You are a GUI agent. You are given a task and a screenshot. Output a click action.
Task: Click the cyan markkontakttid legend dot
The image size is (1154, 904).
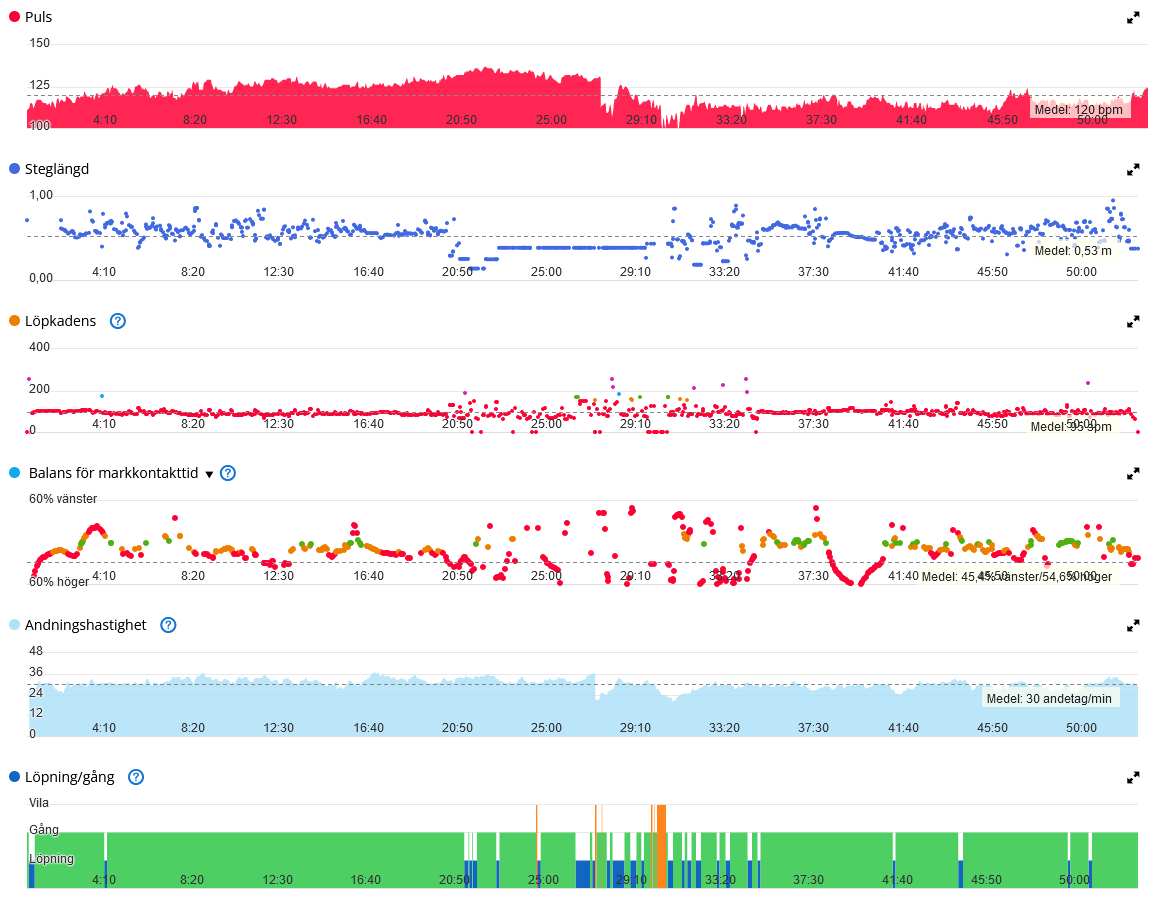(x=14, y=473)
